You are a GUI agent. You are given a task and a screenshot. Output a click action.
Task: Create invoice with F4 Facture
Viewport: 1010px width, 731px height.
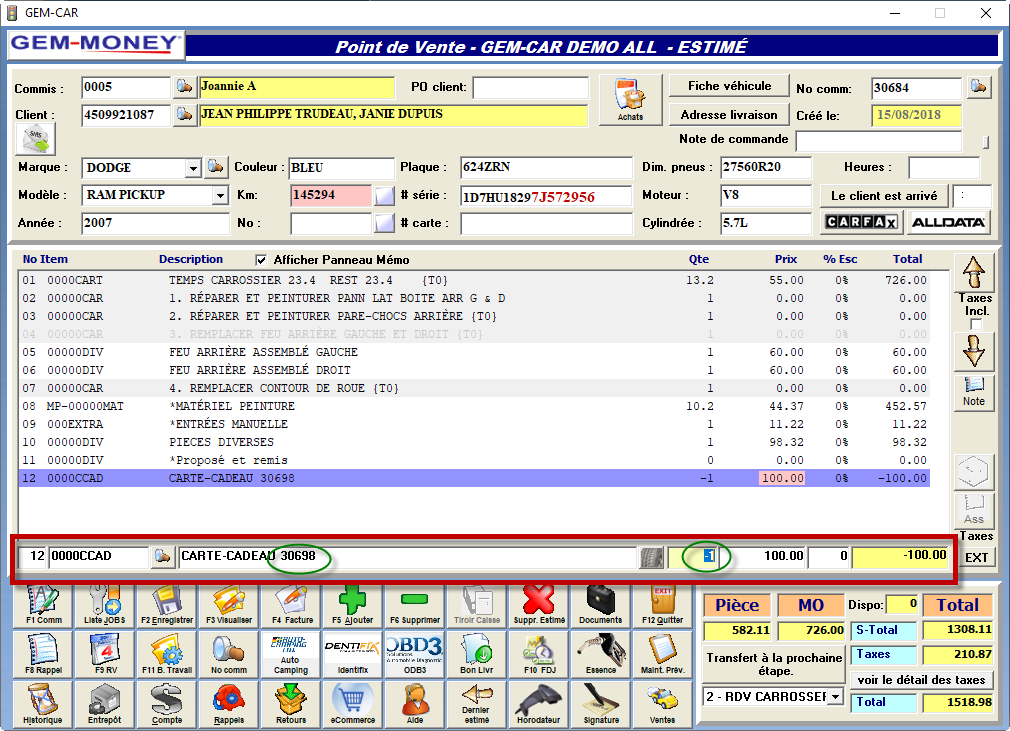(291, 605)
